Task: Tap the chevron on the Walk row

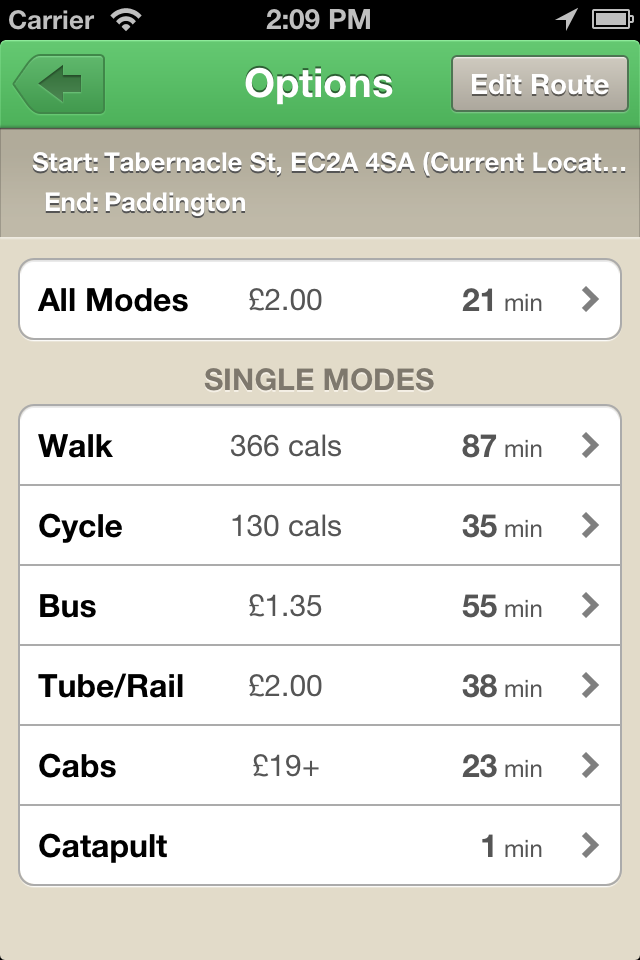Action: (590, 445)
